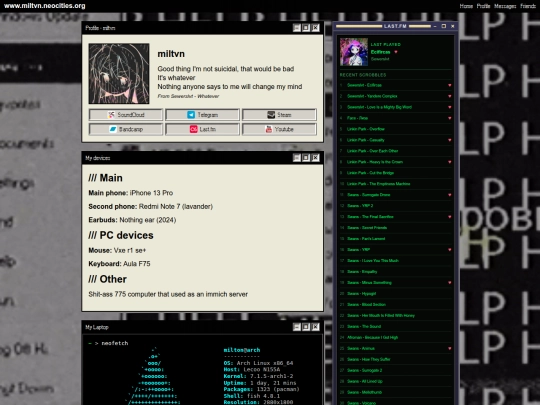Open the Youtube channel button
The height and width of the screenshot is (405, 540).
(279, 129)
